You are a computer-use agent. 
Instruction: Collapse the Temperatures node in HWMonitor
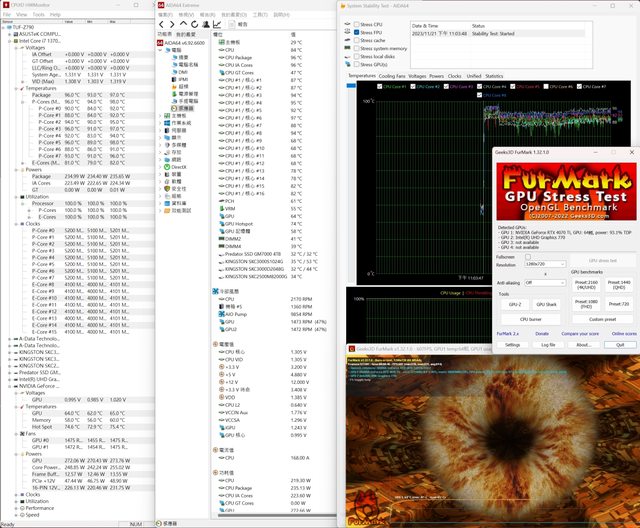(16, 87)
